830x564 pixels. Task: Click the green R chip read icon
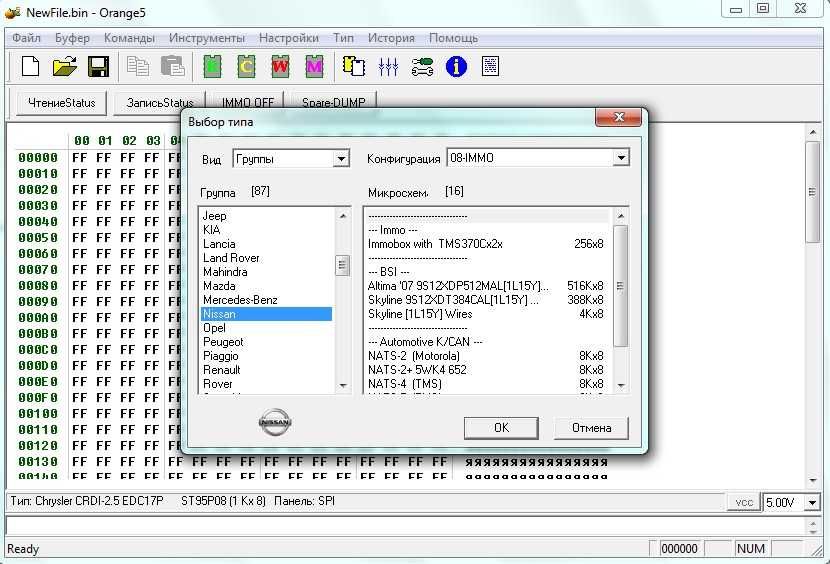tap(212, 67)
